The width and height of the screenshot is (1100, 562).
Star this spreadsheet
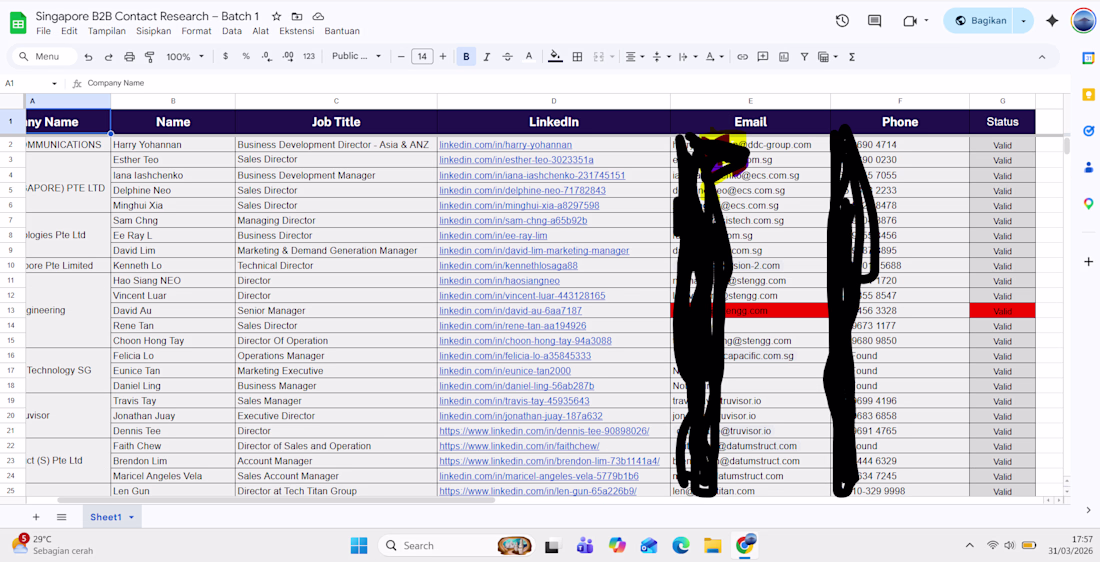tap(276, 16)
